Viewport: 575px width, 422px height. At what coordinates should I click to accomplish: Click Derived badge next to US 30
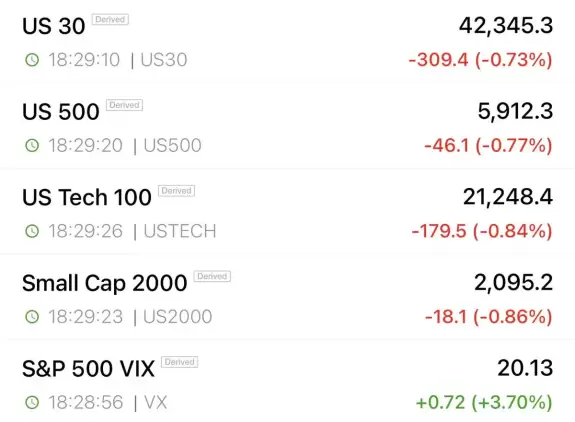click(110, 19)
